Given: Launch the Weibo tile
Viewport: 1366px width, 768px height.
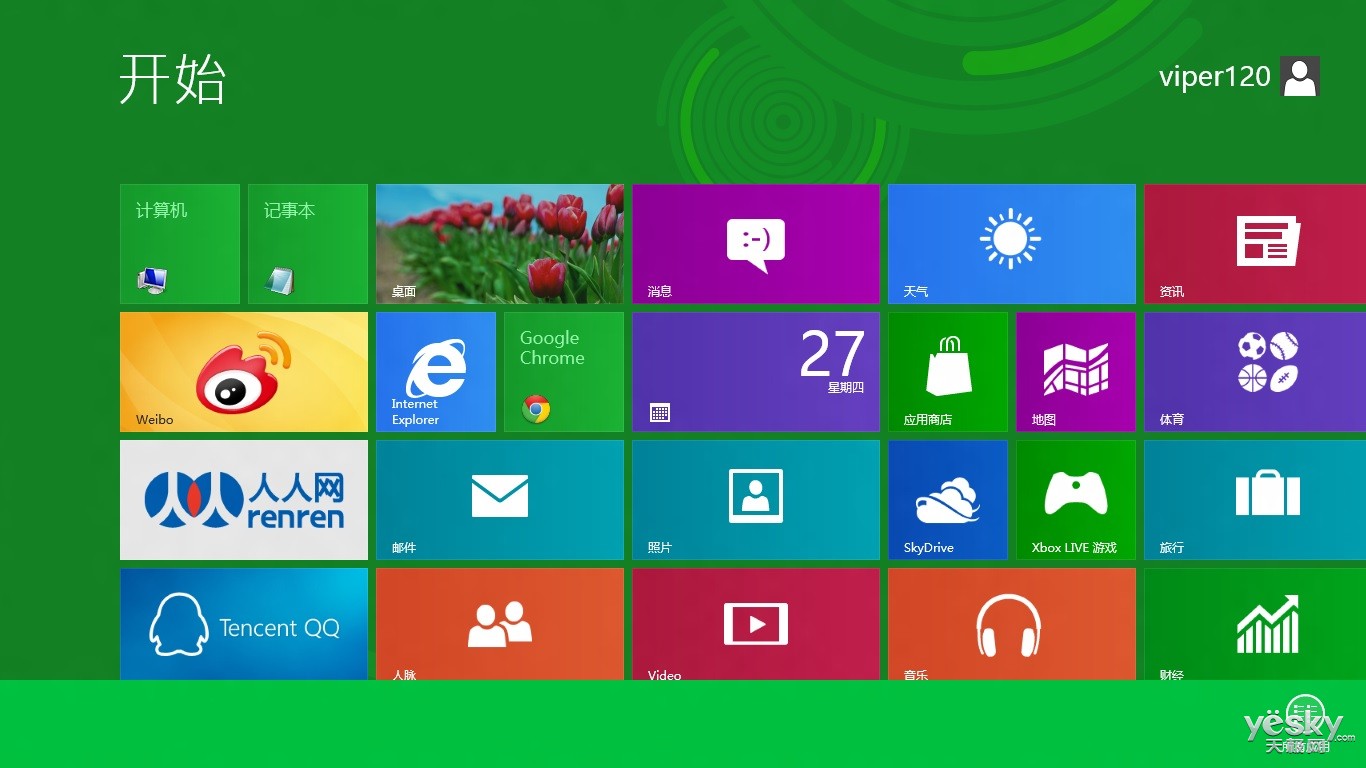Looking at the screenshot, I should (244, 372).
